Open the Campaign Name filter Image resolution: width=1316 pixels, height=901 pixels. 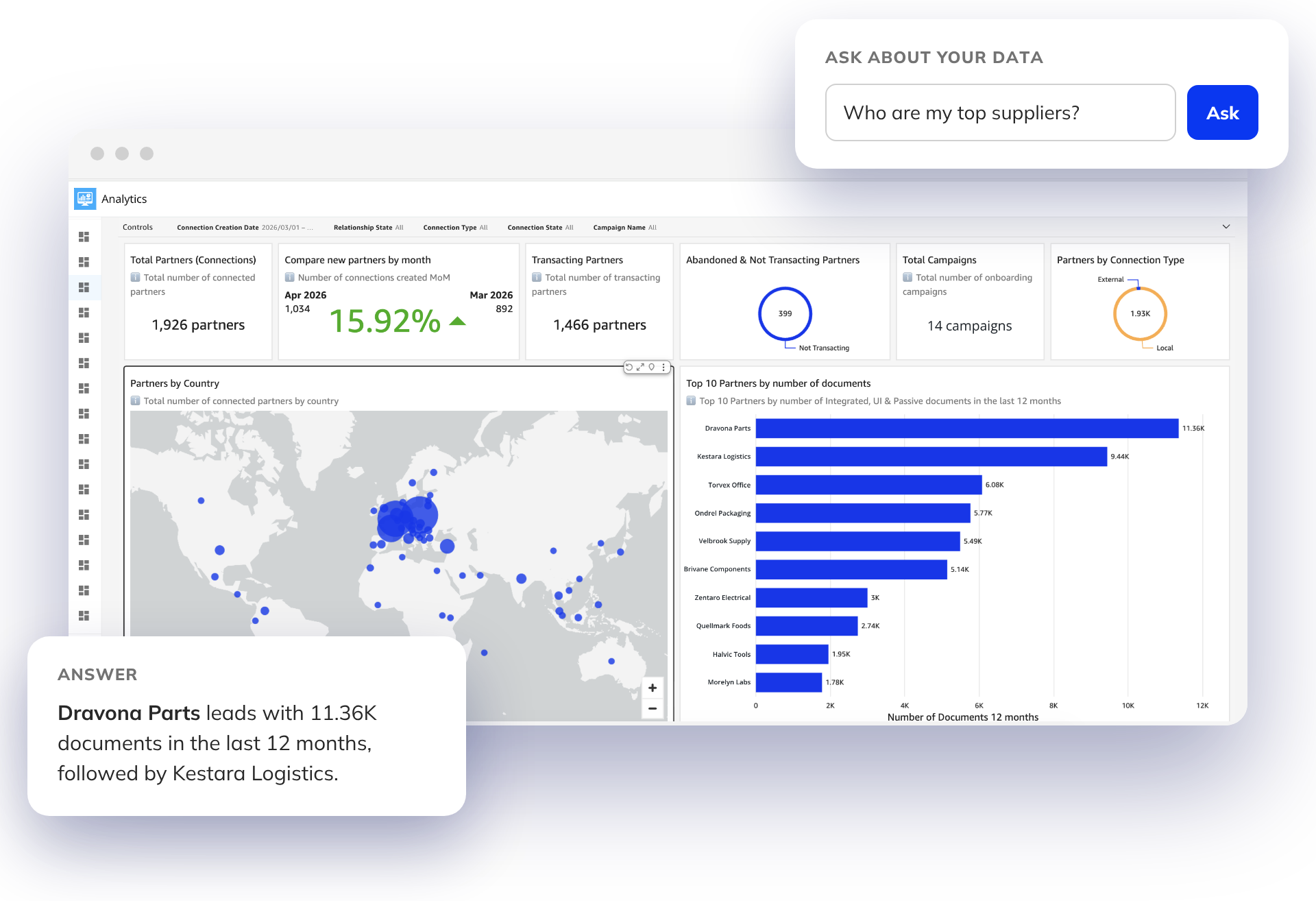point(624,228)
